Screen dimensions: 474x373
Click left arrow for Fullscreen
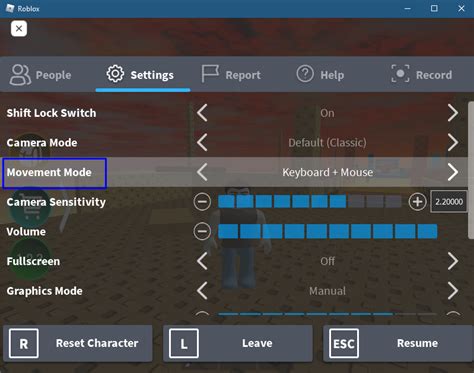pos(202,261)
